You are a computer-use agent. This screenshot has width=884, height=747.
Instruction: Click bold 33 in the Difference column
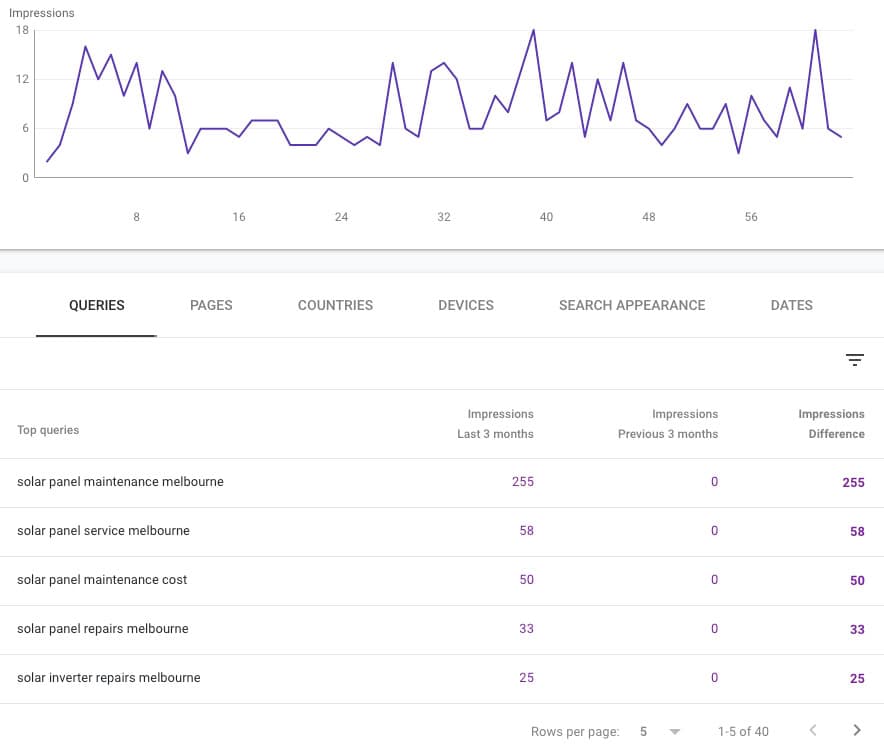[x=858, y=630]
